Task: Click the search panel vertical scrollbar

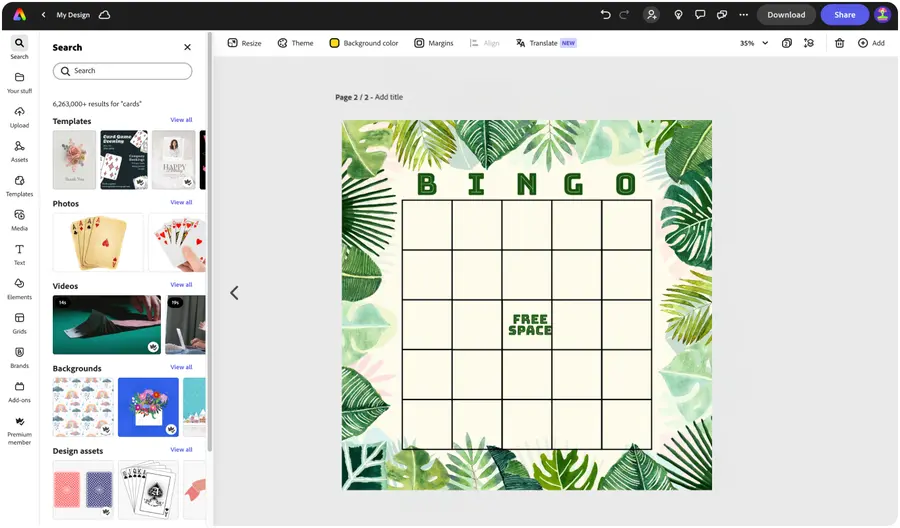Action: click(x=210, y=241)
